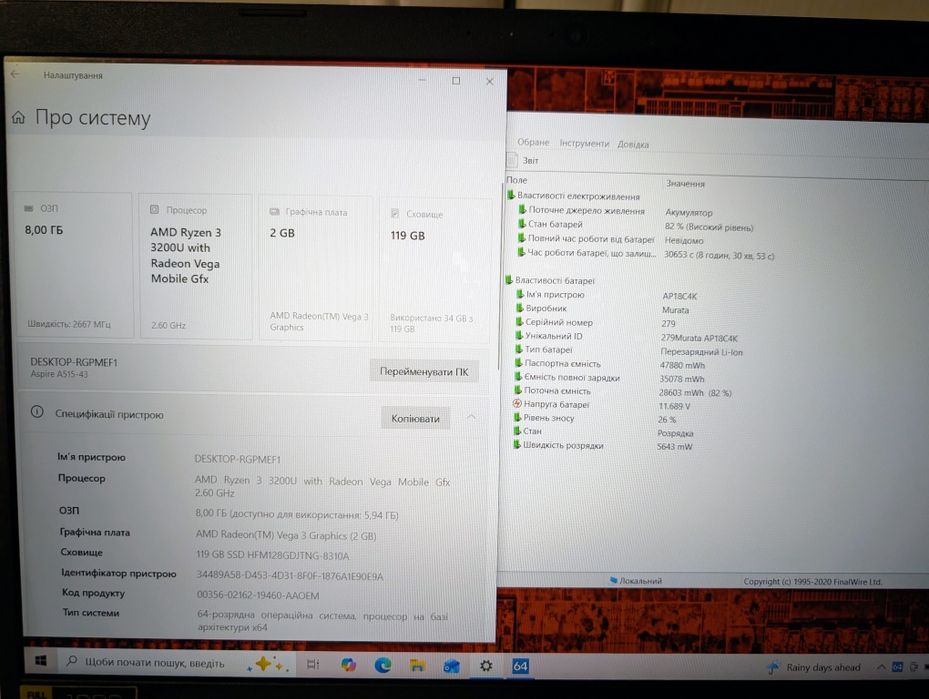Viewport: 929px width, 699px height.
Task: Click the Settings gear on the taskbar
Action: [486, 666]
